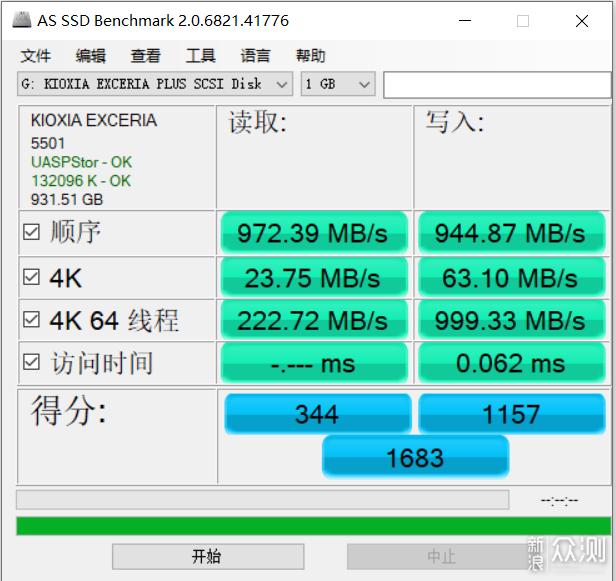Open the 文件 menu

(36, 55)
